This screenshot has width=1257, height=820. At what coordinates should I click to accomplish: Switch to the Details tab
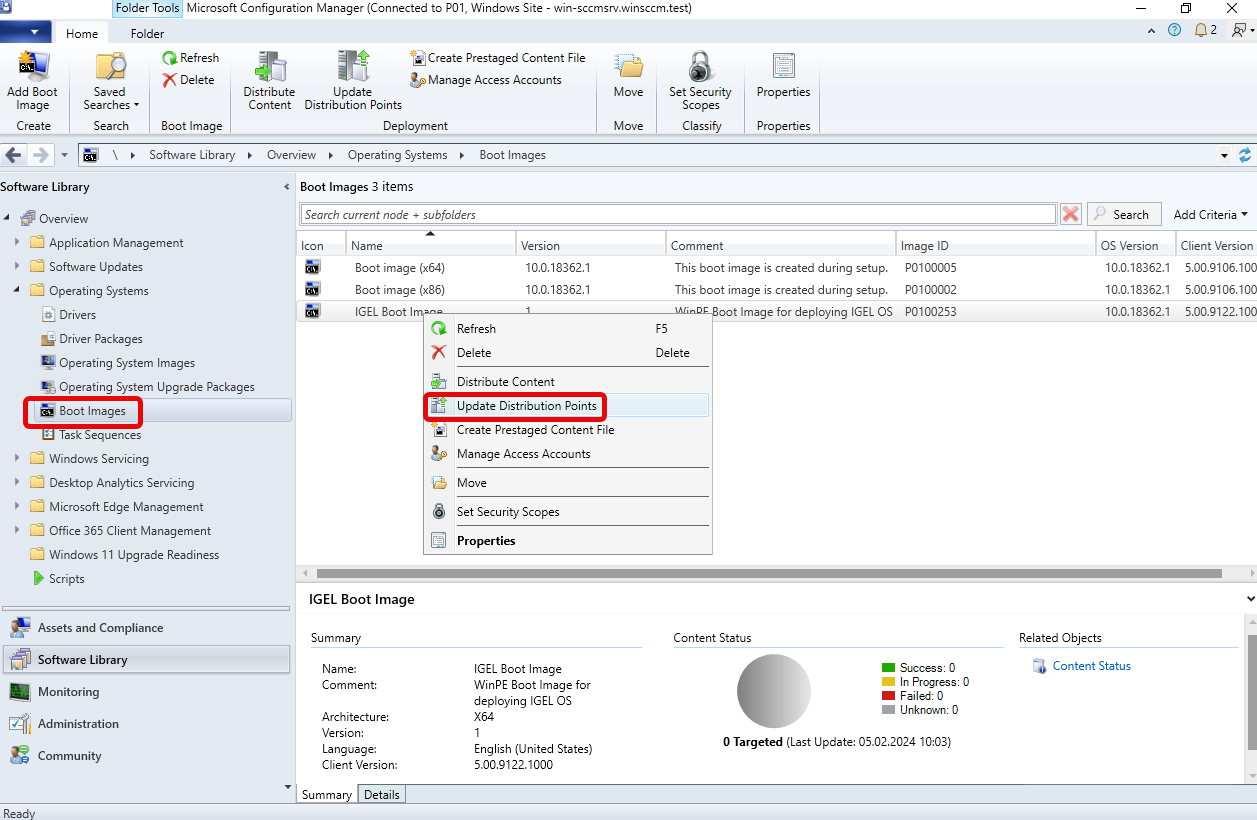click(381, 795)
